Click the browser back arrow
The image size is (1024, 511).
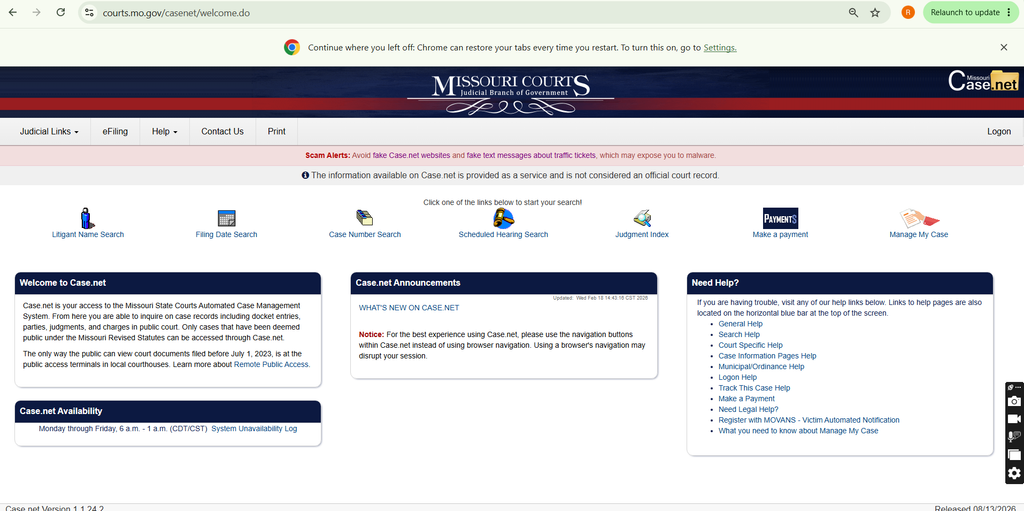pos(13,12)
